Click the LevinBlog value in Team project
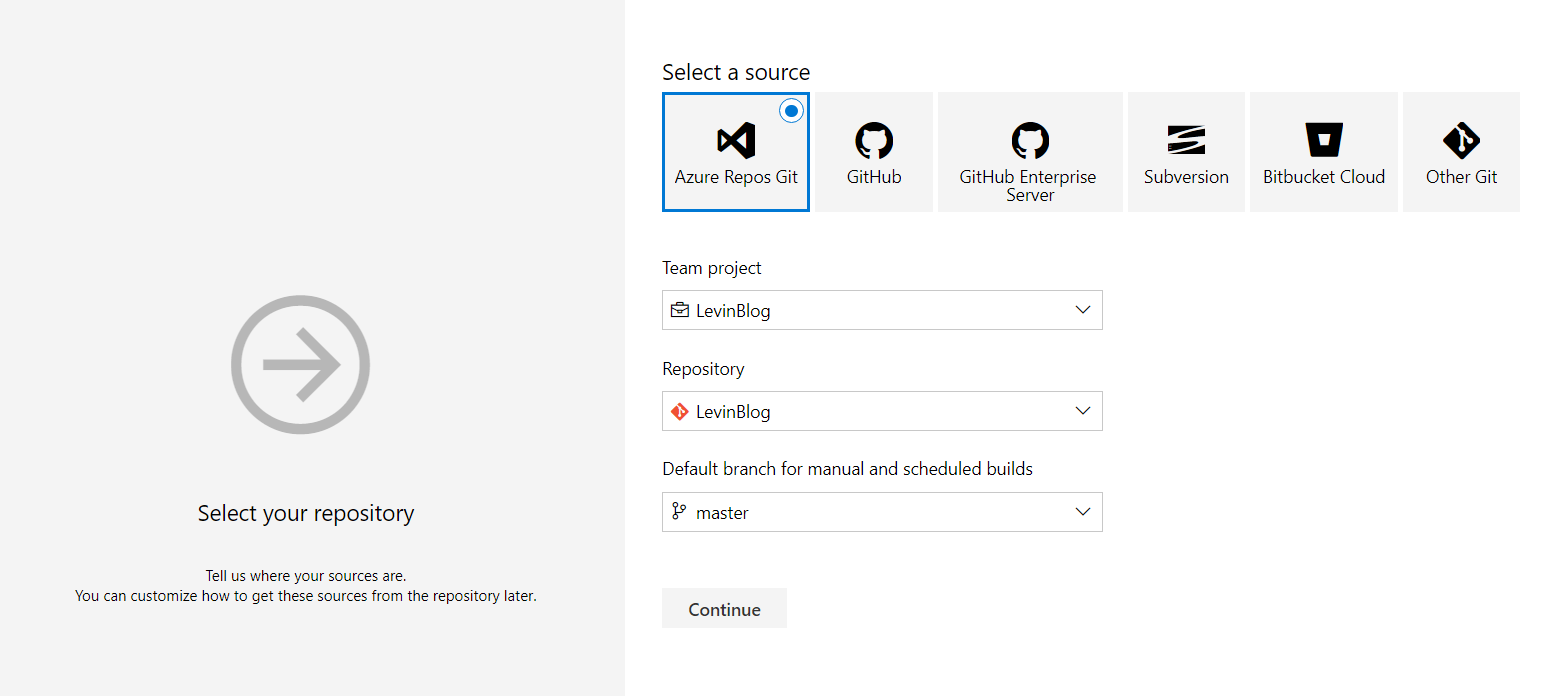Viewport: 1545px width, 696px height. (733, 311)
